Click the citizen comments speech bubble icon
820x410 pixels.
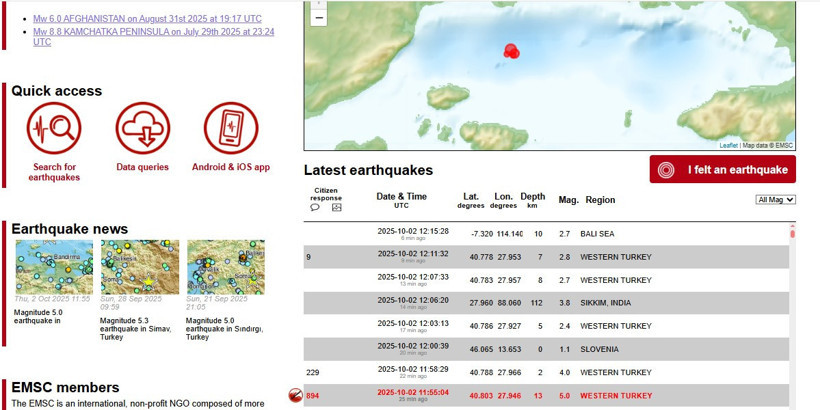(x=315, y=208)
